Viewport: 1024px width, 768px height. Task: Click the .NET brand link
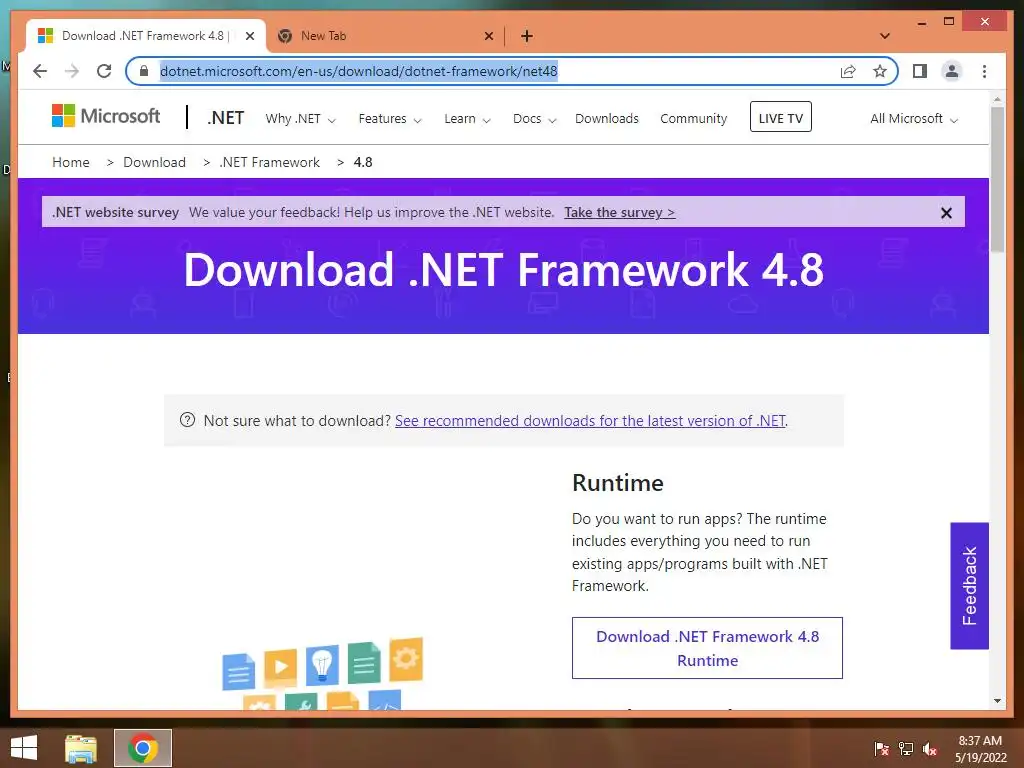click(225, 118)
